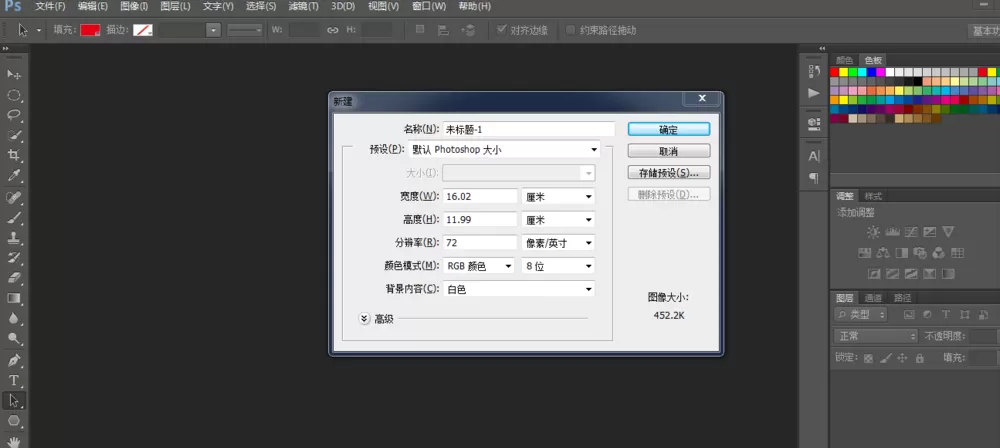
Task: Select the Type tool
Action: point(13,381)
